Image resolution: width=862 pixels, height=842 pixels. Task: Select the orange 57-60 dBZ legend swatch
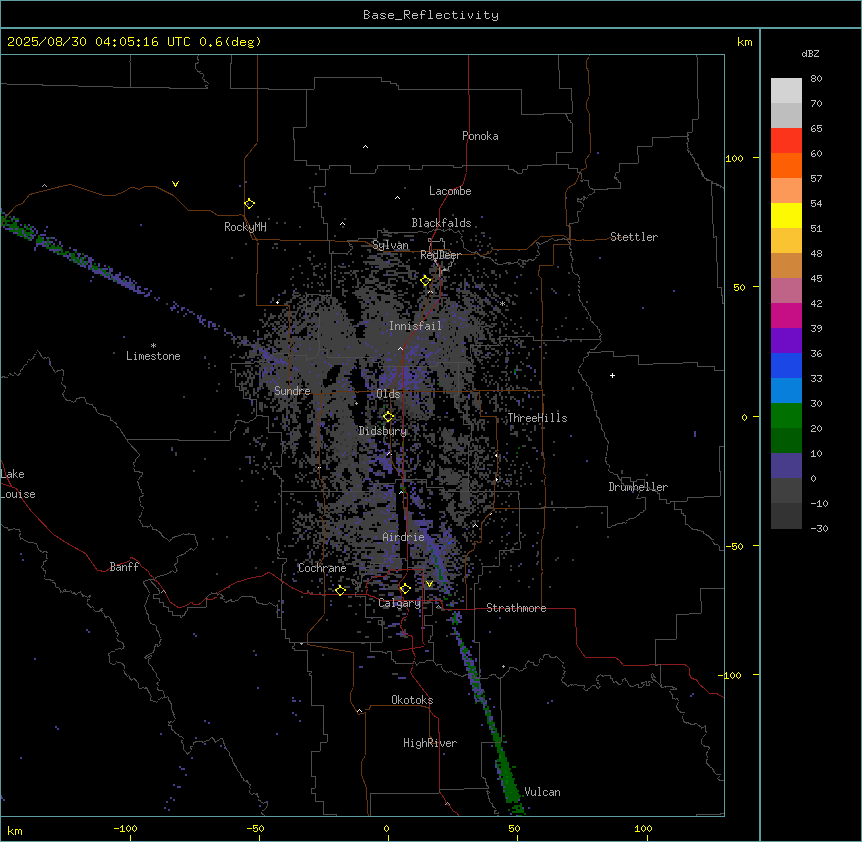coord(786,165)
